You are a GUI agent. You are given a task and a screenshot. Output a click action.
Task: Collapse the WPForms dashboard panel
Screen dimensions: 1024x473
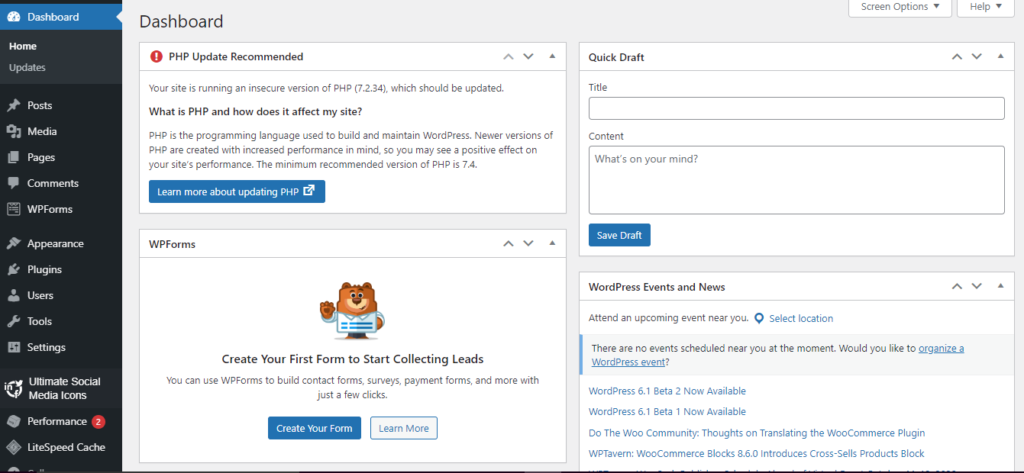552,243
